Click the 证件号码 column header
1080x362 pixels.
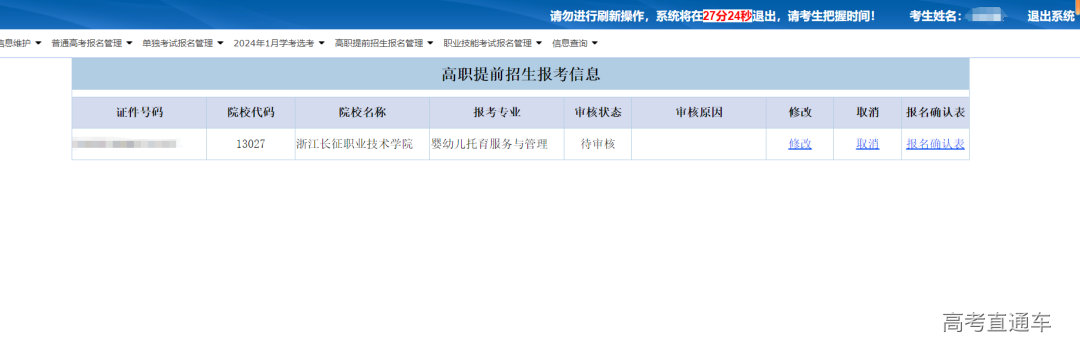139,113
